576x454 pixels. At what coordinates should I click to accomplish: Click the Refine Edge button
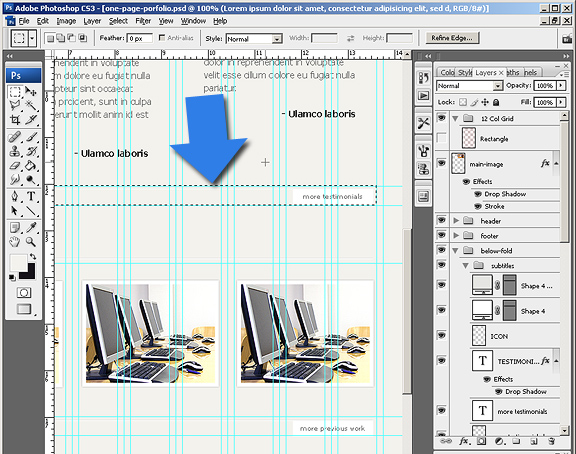pos(452,37)
